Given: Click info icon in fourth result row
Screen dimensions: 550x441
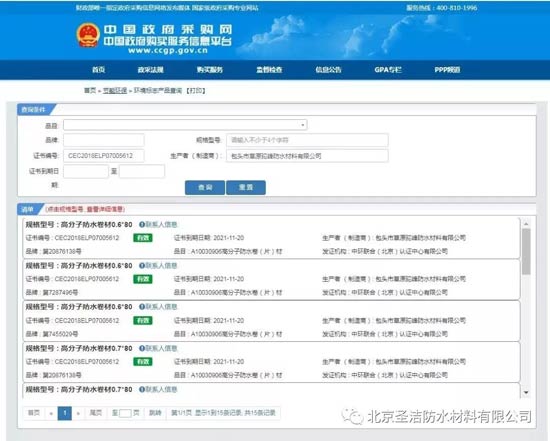Looking at the screenshot, I should click(142, 348).
